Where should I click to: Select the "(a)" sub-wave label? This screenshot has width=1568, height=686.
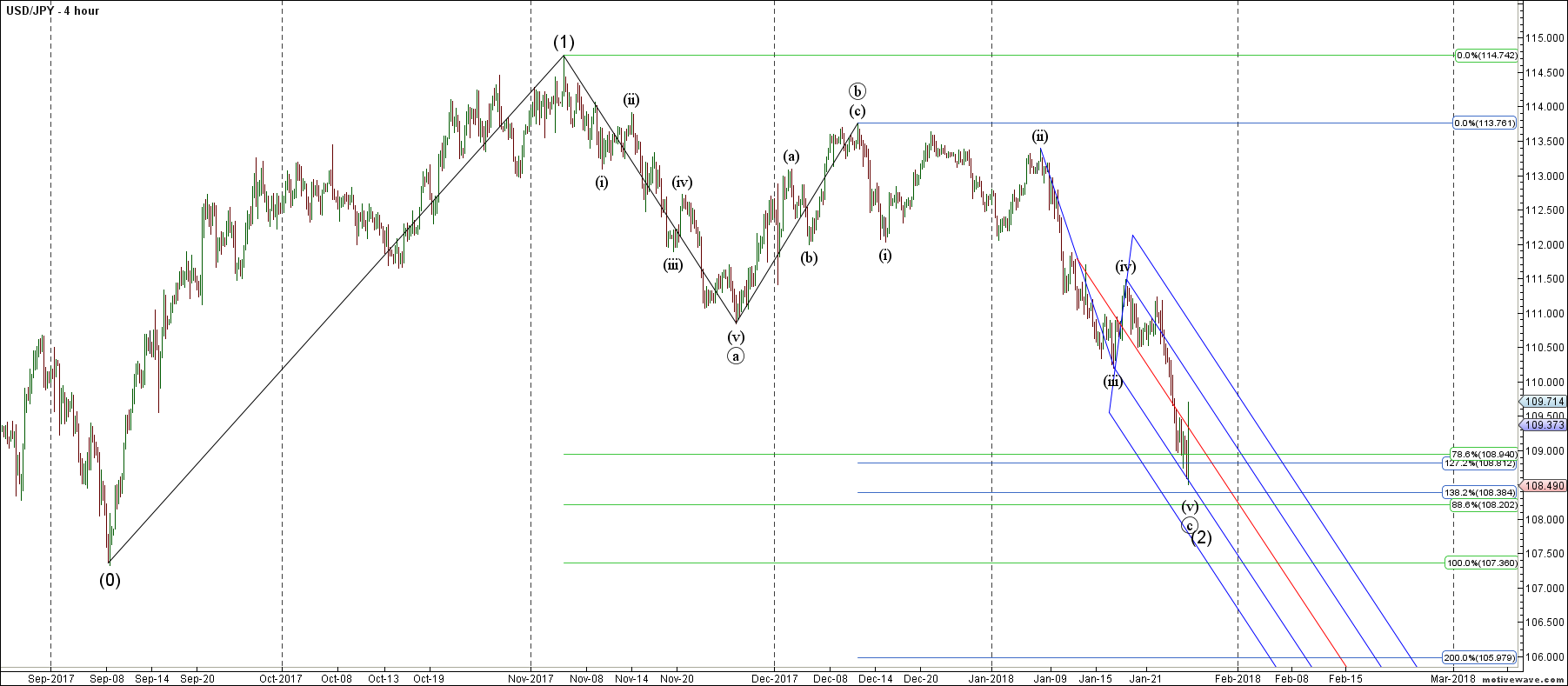(x=791, y=157)
